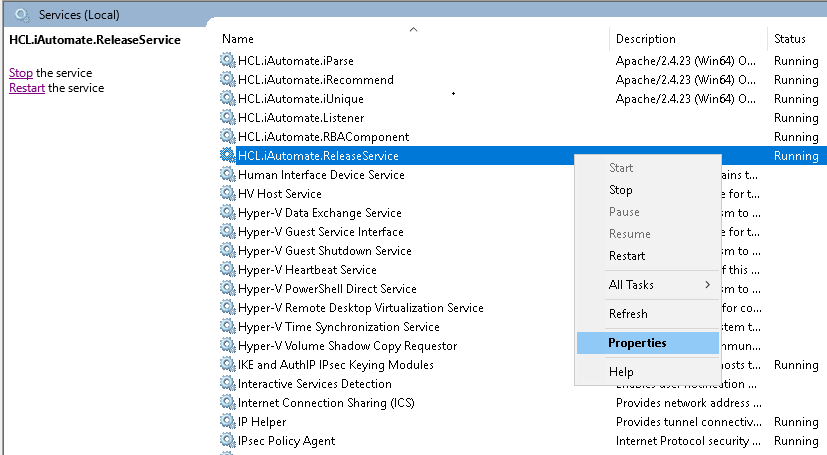Expand the All Tasks submenu arrow

708,285
